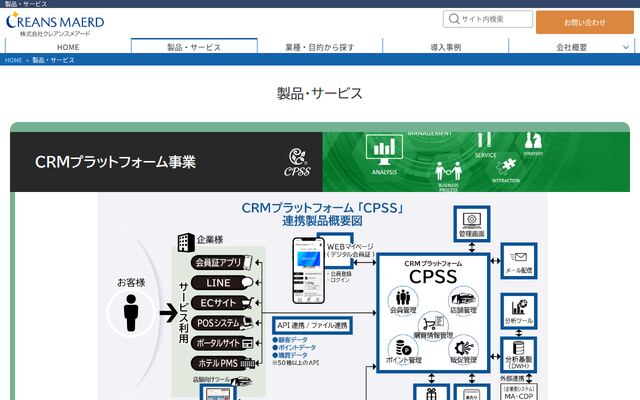The image size is (640, 400).
Task: Click the search magnifier icon
Action: pos(453,19)
